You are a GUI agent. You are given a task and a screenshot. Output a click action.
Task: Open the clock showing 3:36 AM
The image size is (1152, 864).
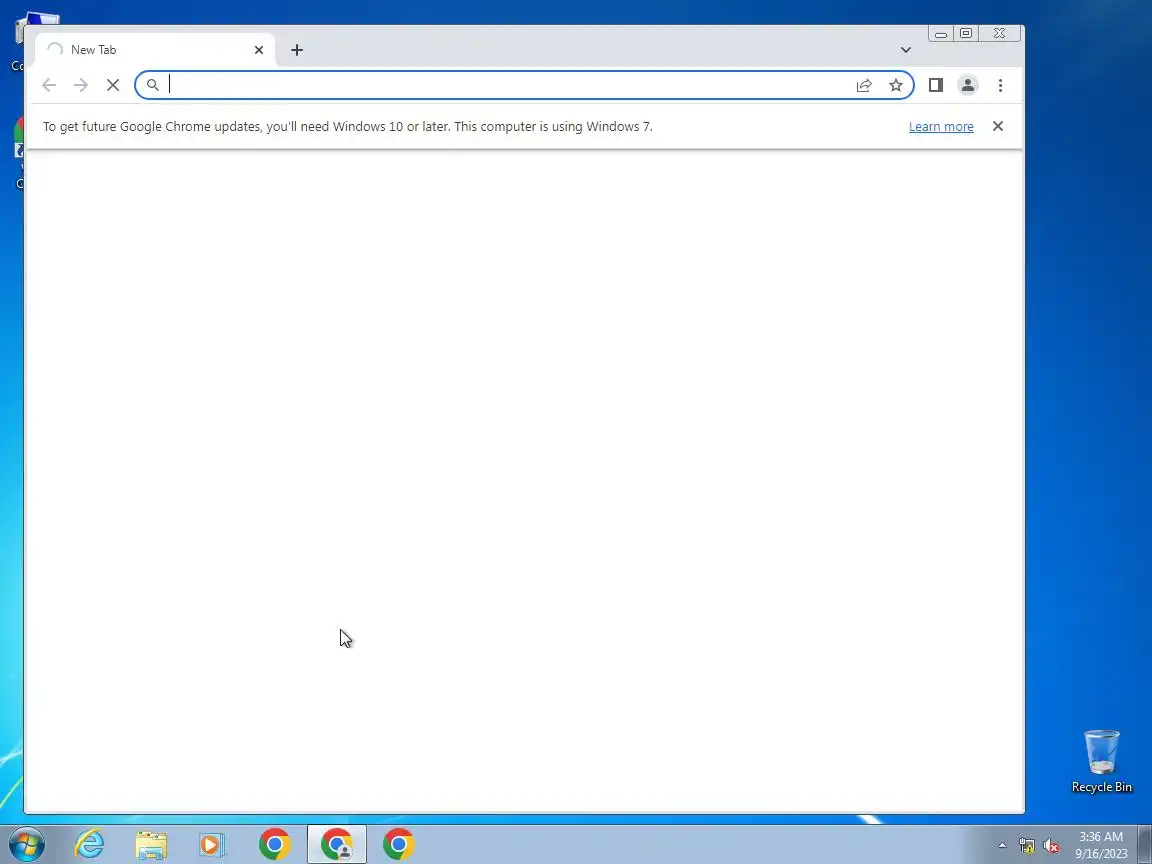coord(1101,845)
